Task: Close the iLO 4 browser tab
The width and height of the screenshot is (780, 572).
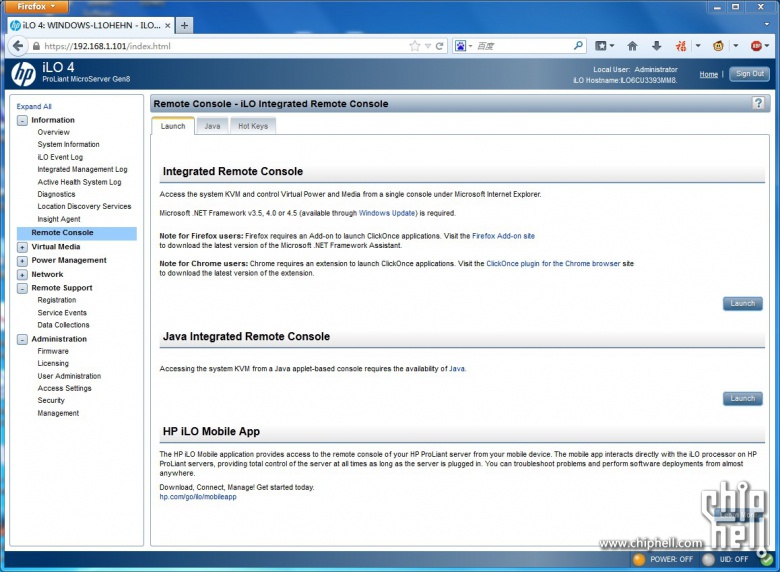Action: click(x=167, y=25)
